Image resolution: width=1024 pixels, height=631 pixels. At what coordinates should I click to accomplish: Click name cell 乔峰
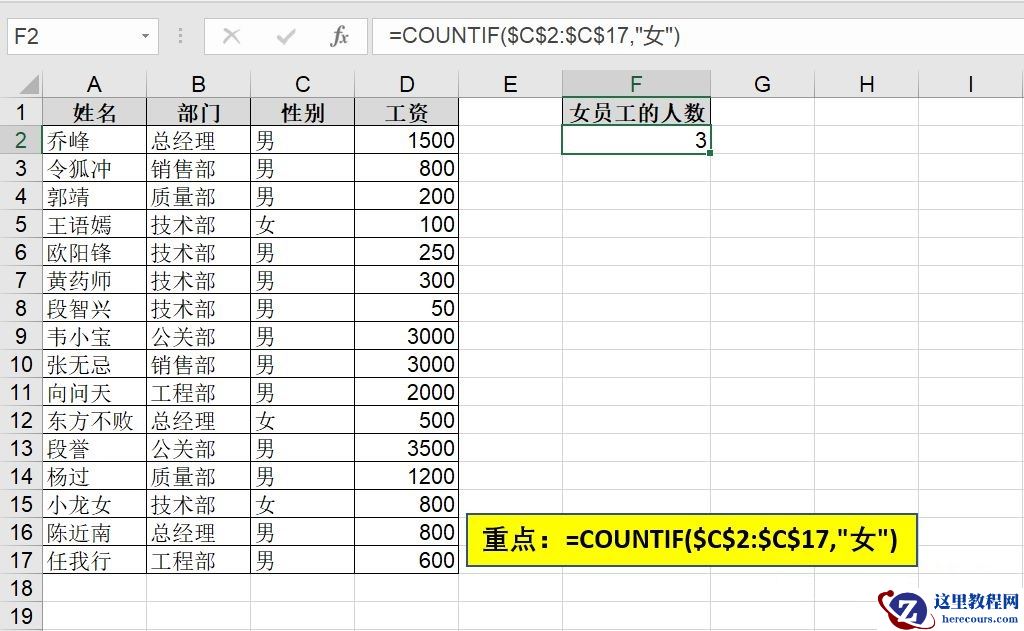[94, 140]
